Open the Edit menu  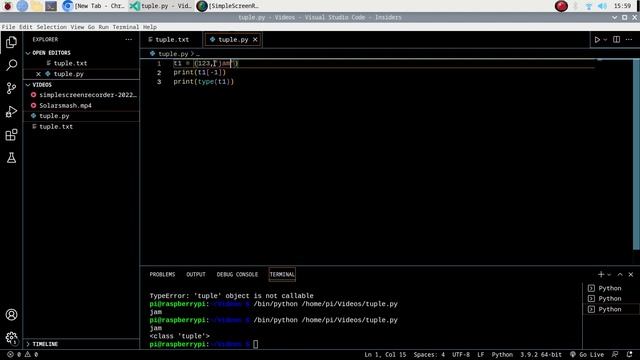25,27
